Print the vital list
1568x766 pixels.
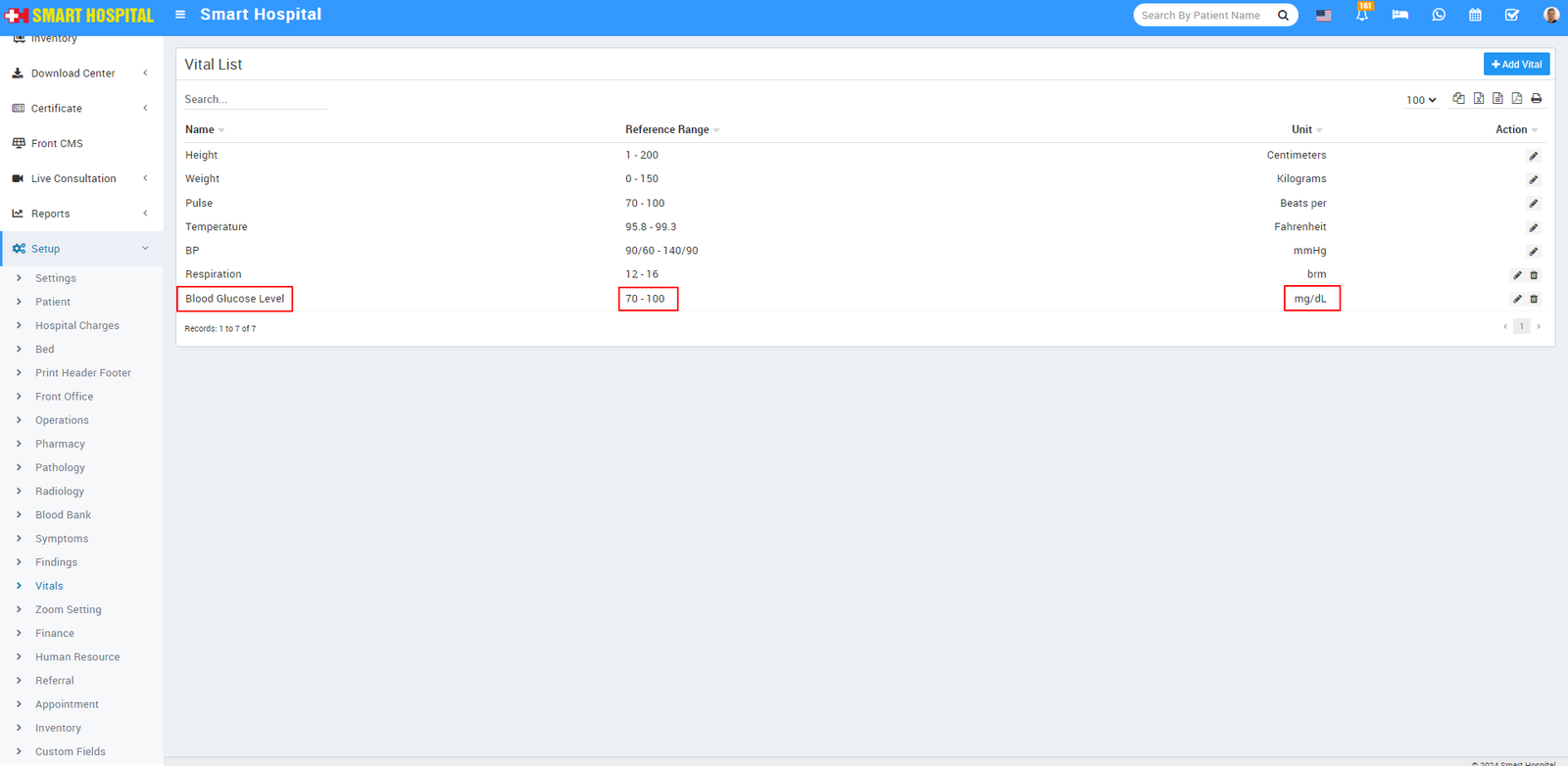tap(1536, 98)
